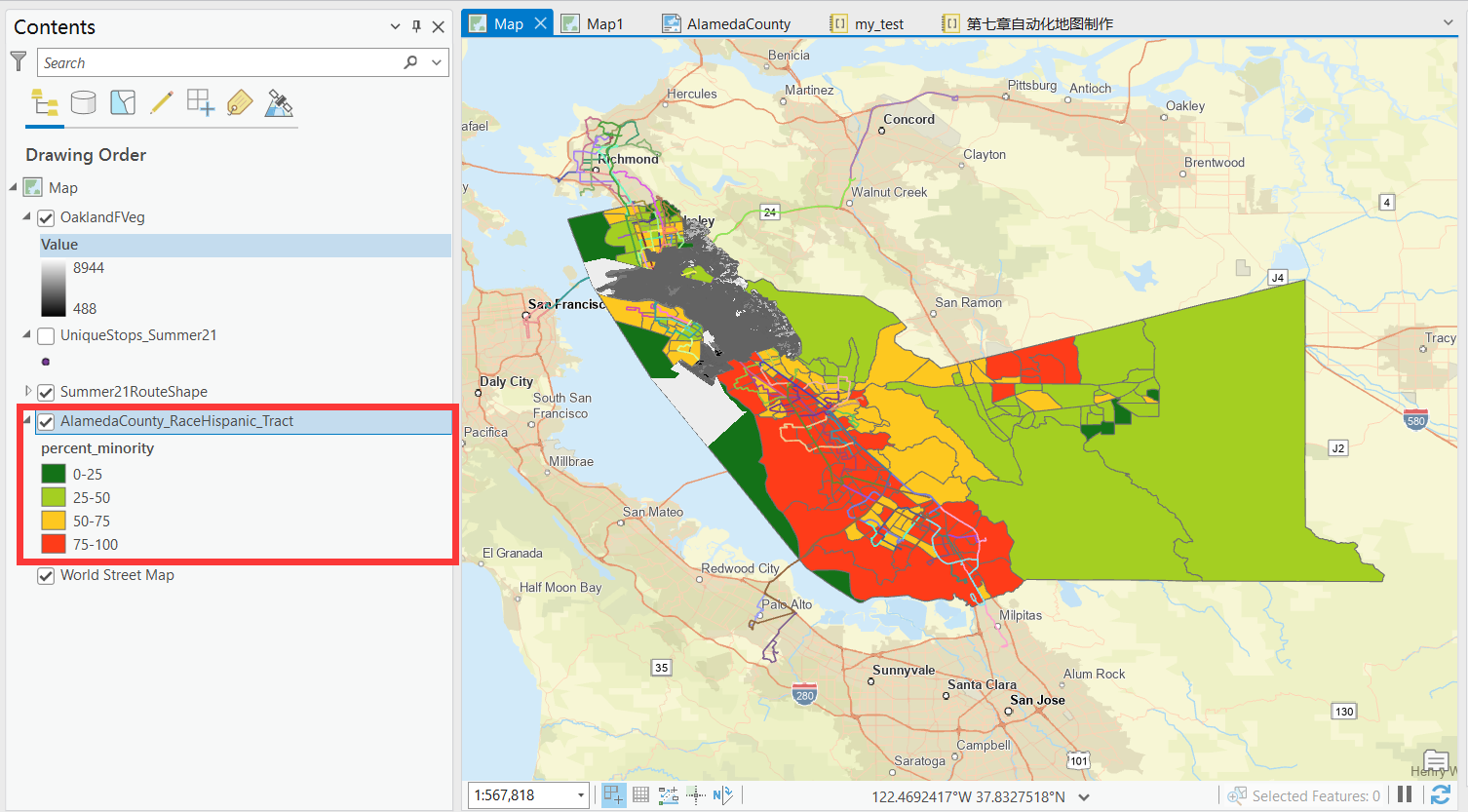
Task: Collapse UniqueStops_Summer21 layer legend
Action: [x=27, y=334]
